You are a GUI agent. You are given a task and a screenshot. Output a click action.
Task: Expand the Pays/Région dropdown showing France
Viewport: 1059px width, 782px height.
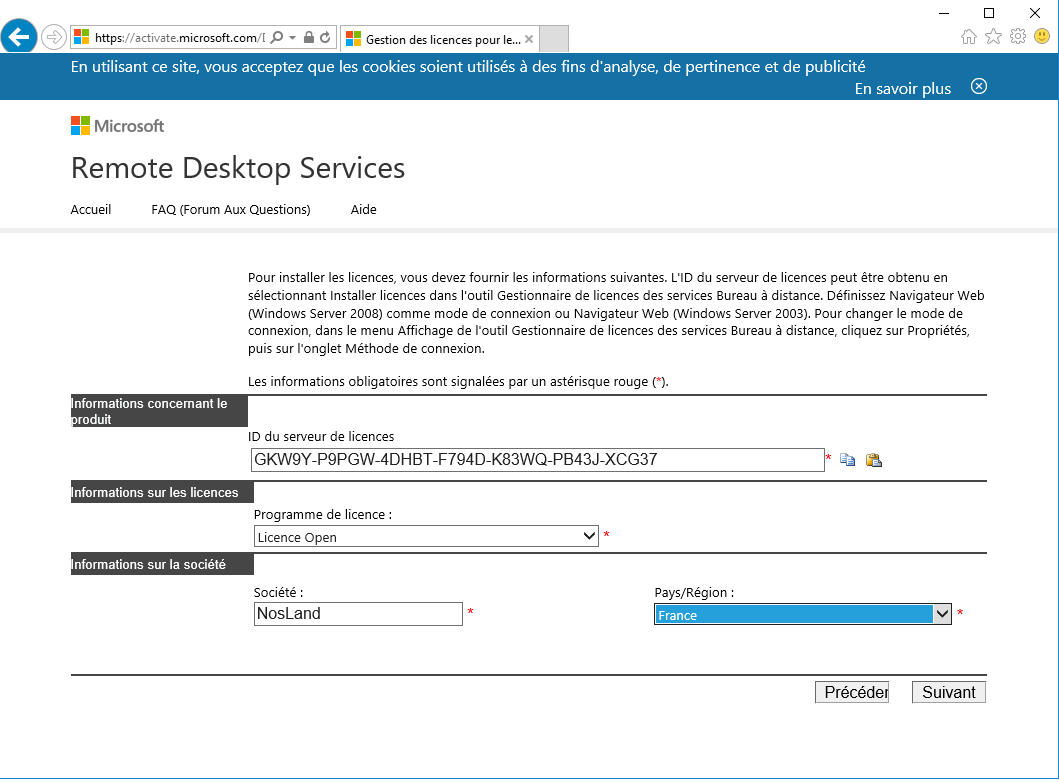click(802, 615)
